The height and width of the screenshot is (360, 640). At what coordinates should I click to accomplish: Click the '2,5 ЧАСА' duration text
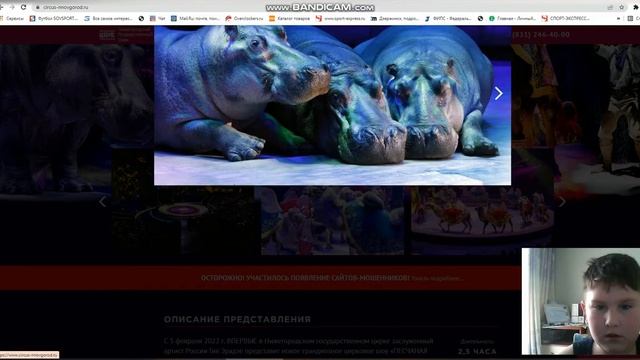pos(477,351)
